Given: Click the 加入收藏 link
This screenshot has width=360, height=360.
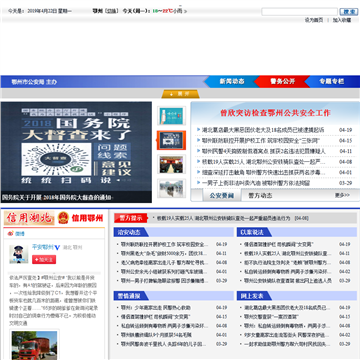Looking at the screenshot, I should 342,20.
